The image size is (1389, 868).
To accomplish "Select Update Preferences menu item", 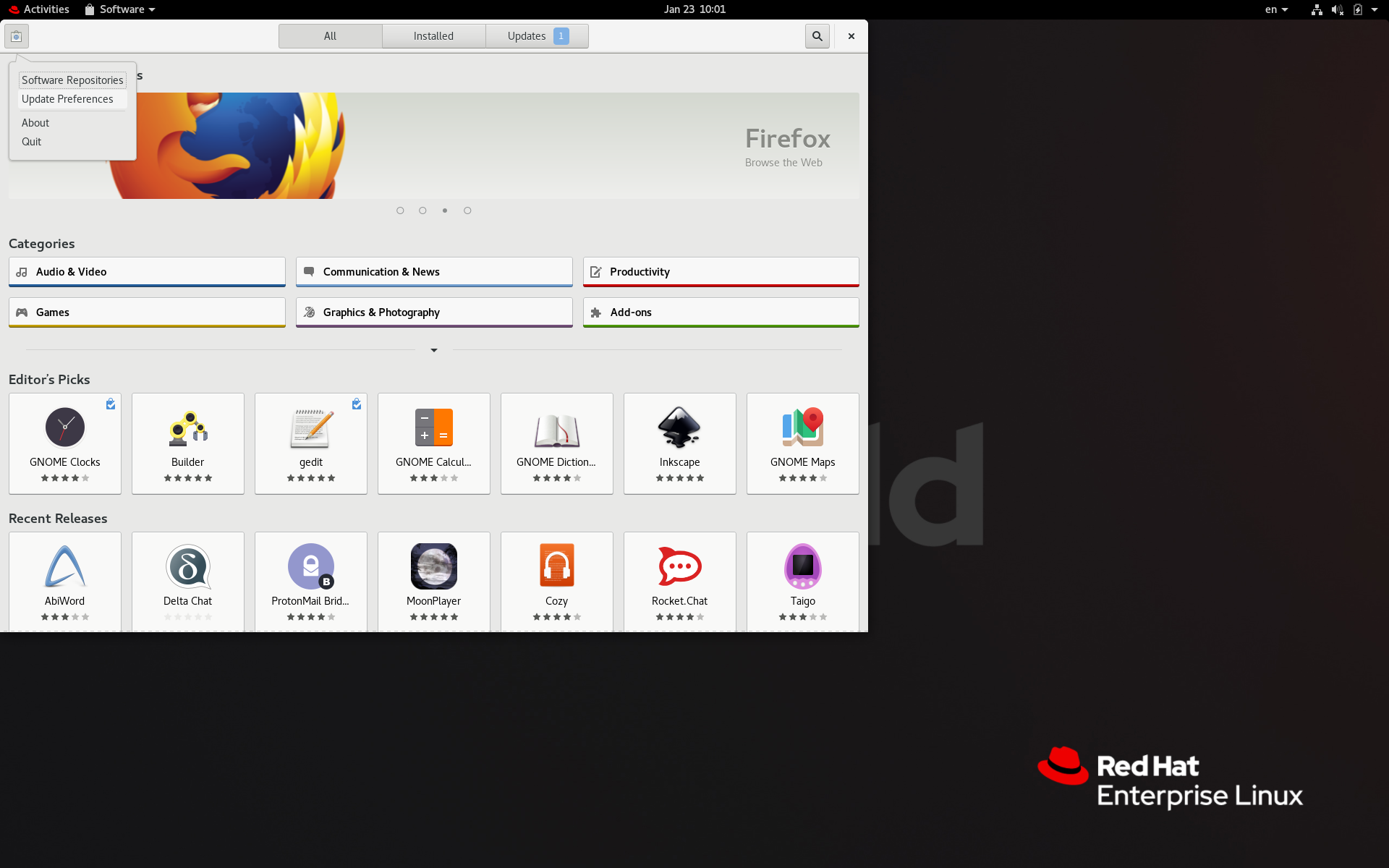I will tap(72, 99).
